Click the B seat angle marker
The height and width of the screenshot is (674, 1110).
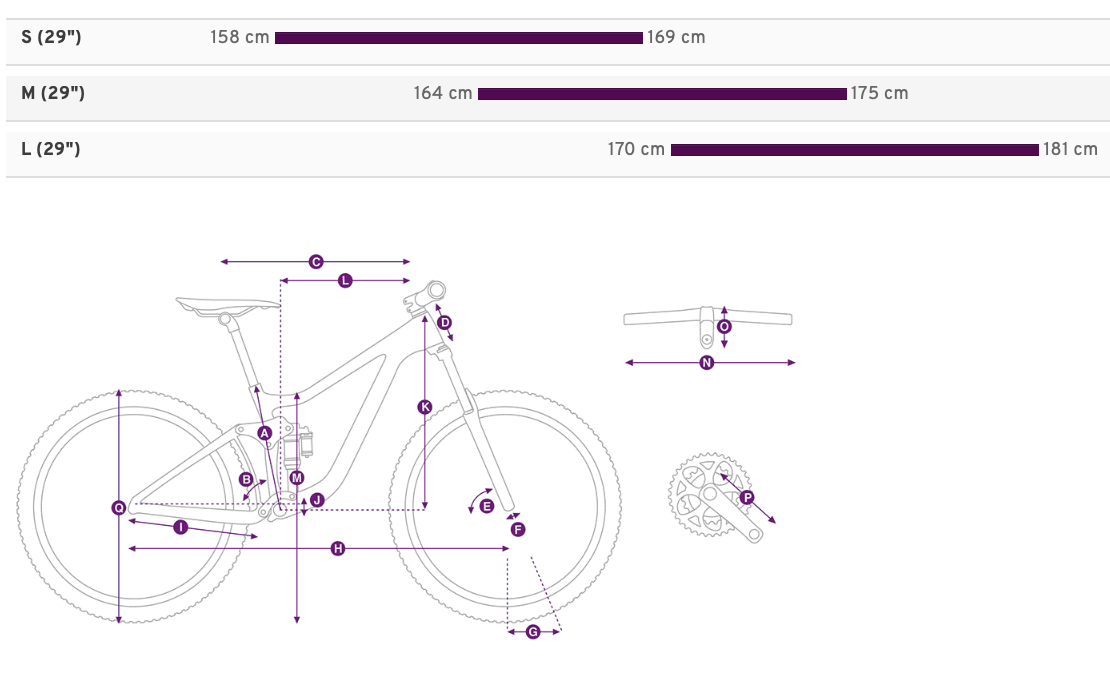click(246, 479)
